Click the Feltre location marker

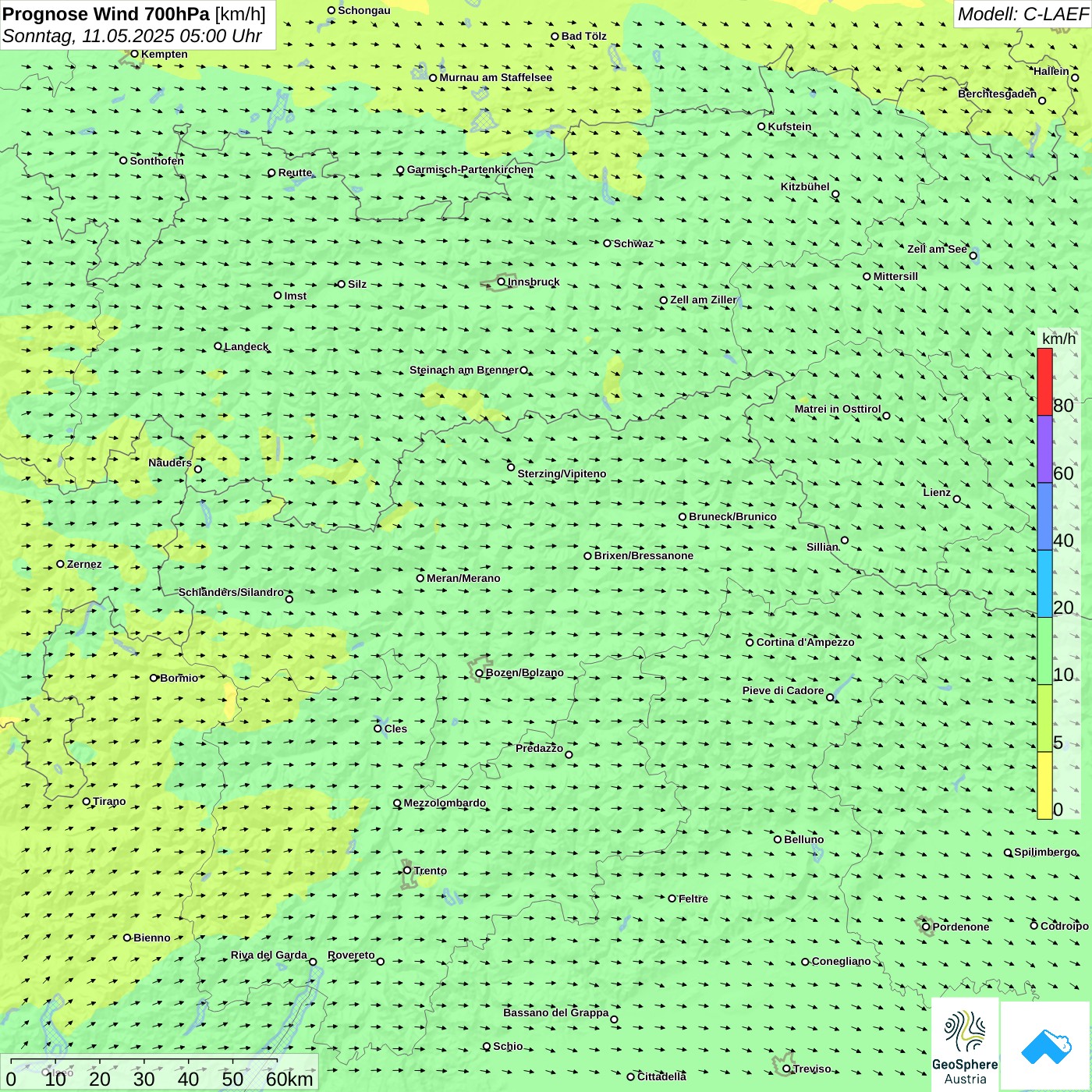tap(672, 899)
